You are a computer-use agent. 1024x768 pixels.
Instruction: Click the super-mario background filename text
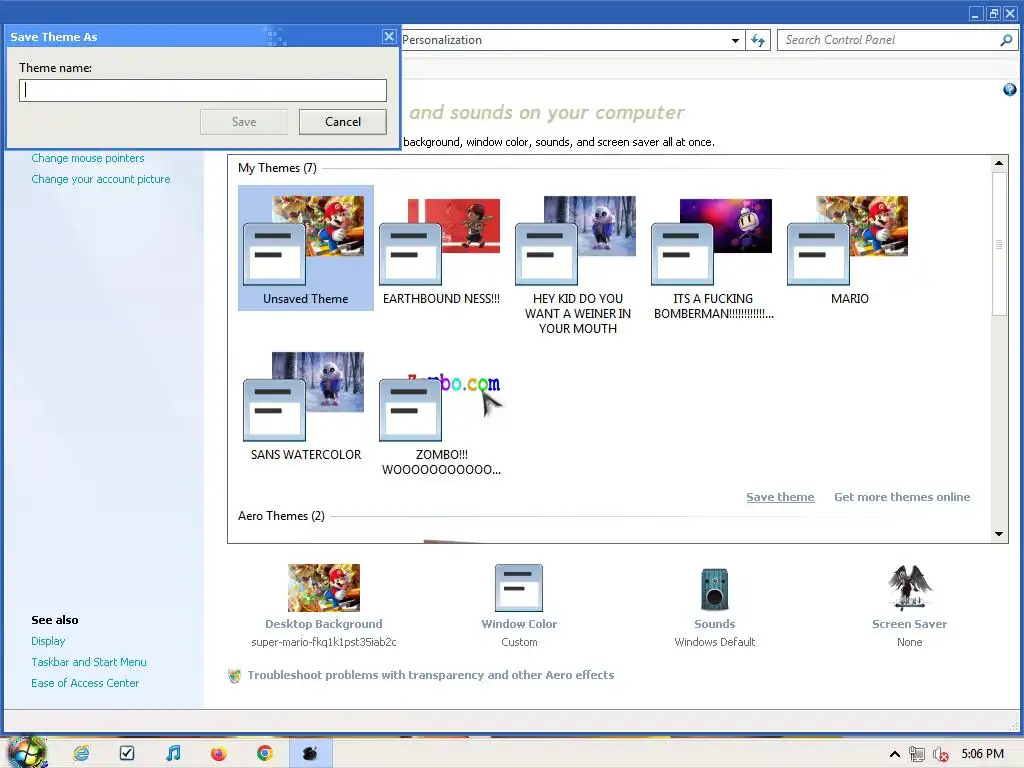(324, 642)
